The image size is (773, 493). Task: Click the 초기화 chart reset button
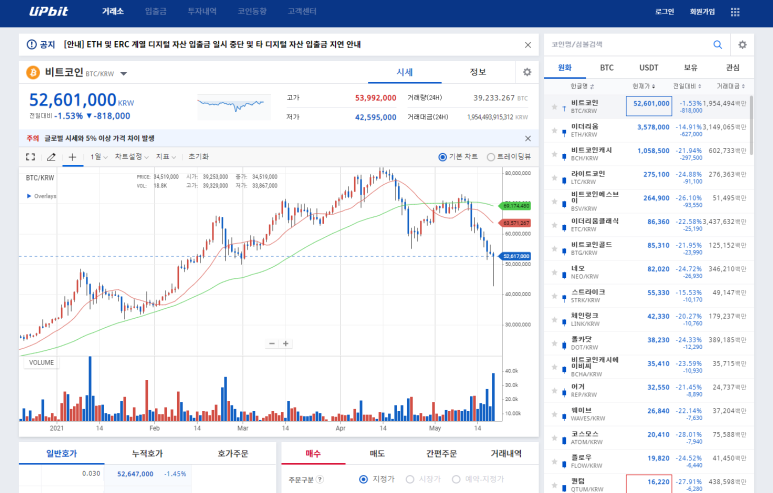coord(199,157)
